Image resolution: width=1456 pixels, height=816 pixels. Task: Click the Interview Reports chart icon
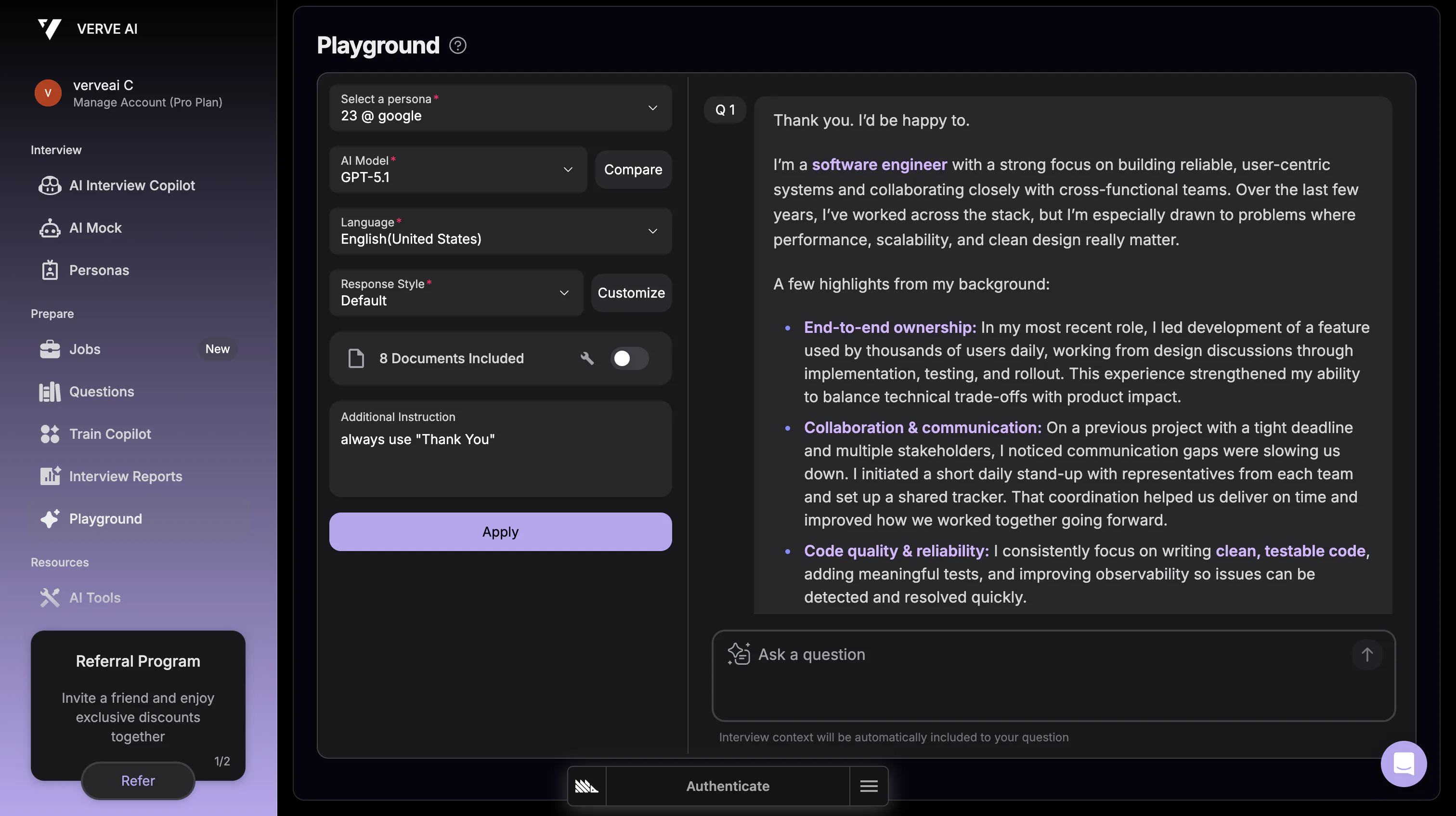pyautogui.click(x=50, y=476)
